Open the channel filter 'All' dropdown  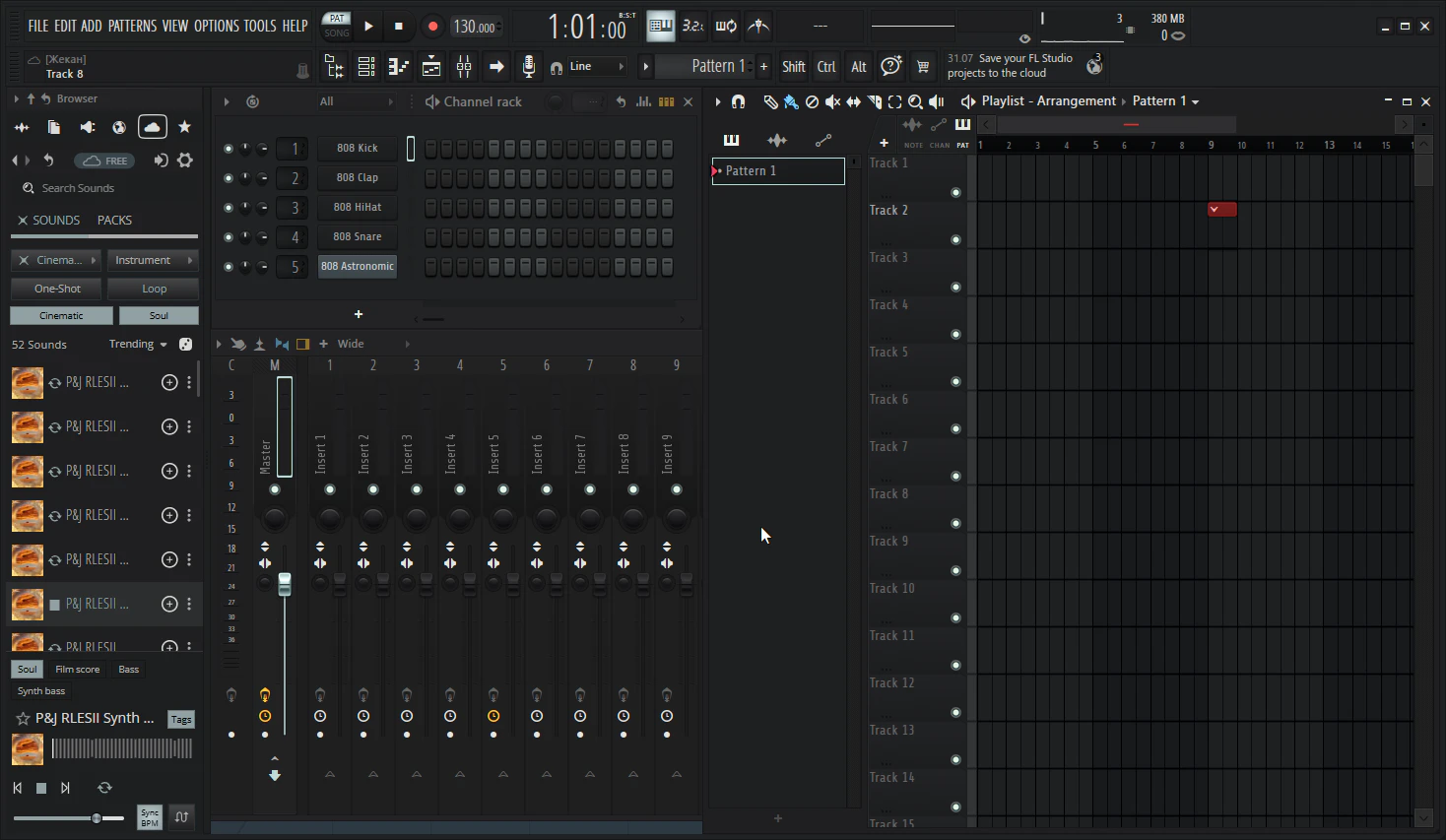point(356,101)
